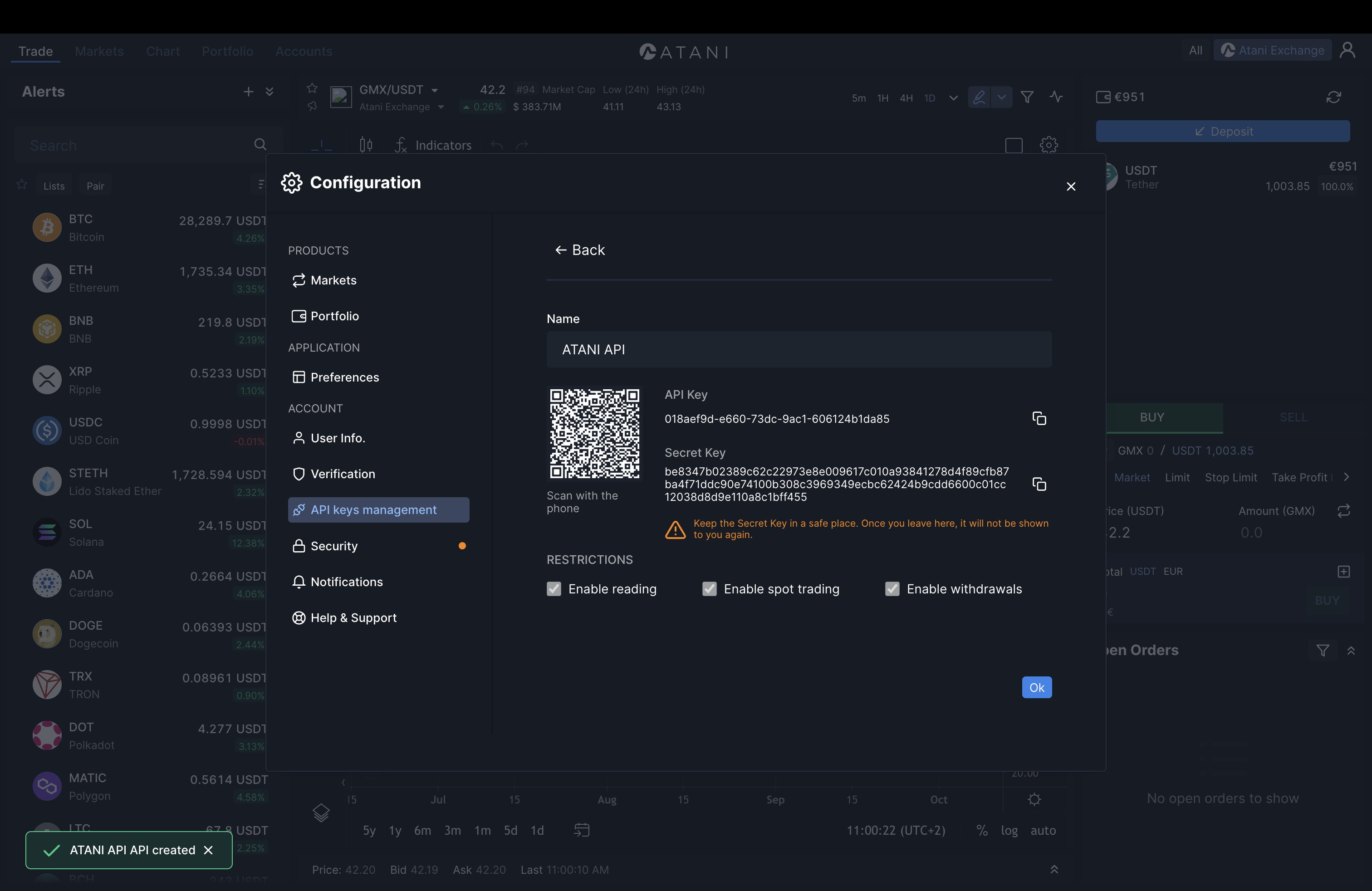Copy the API Key value
Screen dimensions: 1372x891
1039,418
